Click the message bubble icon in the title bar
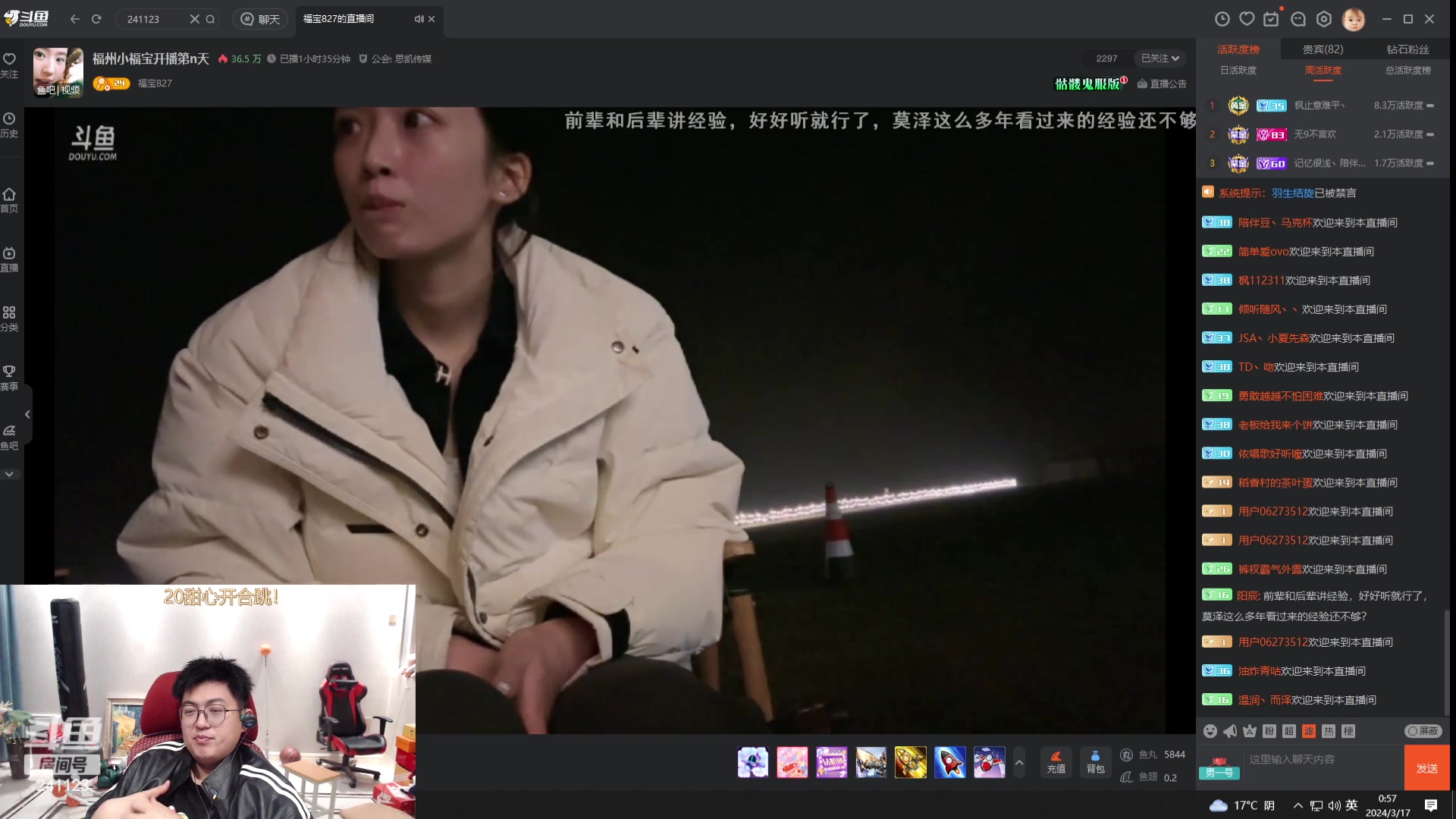The height and width of the screenshot is (819, 1456). (1299, 18)
